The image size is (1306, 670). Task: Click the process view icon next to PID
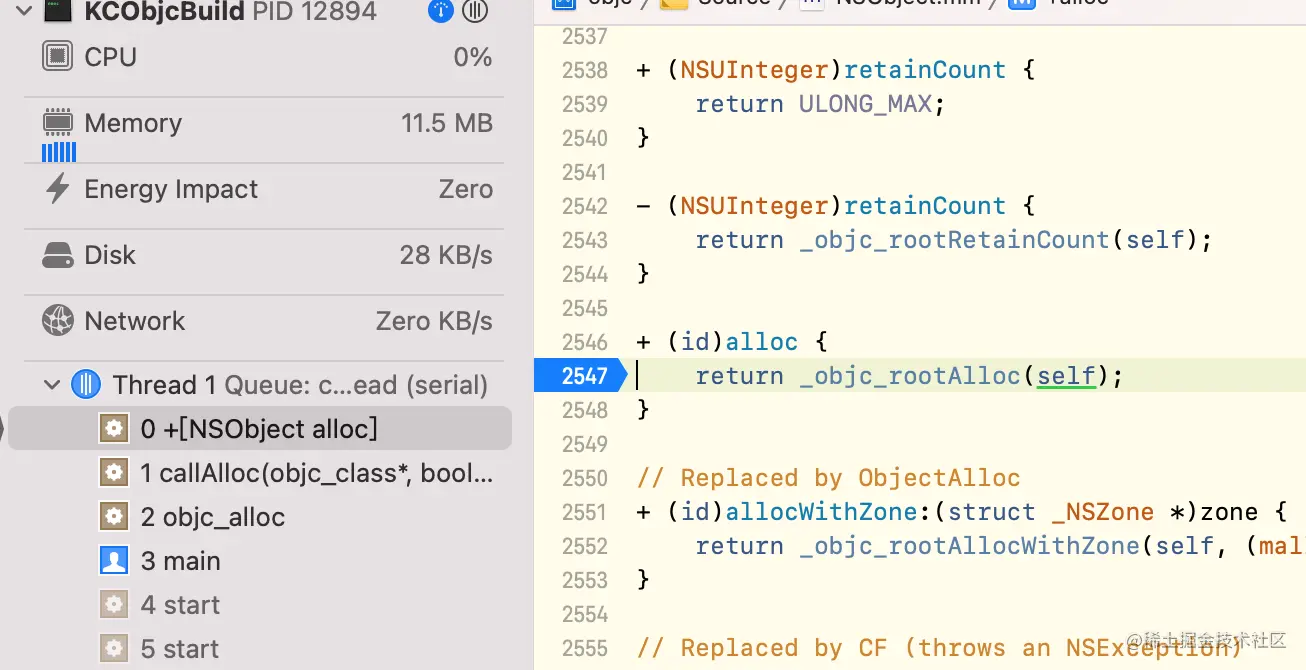(x=475, y=11)
